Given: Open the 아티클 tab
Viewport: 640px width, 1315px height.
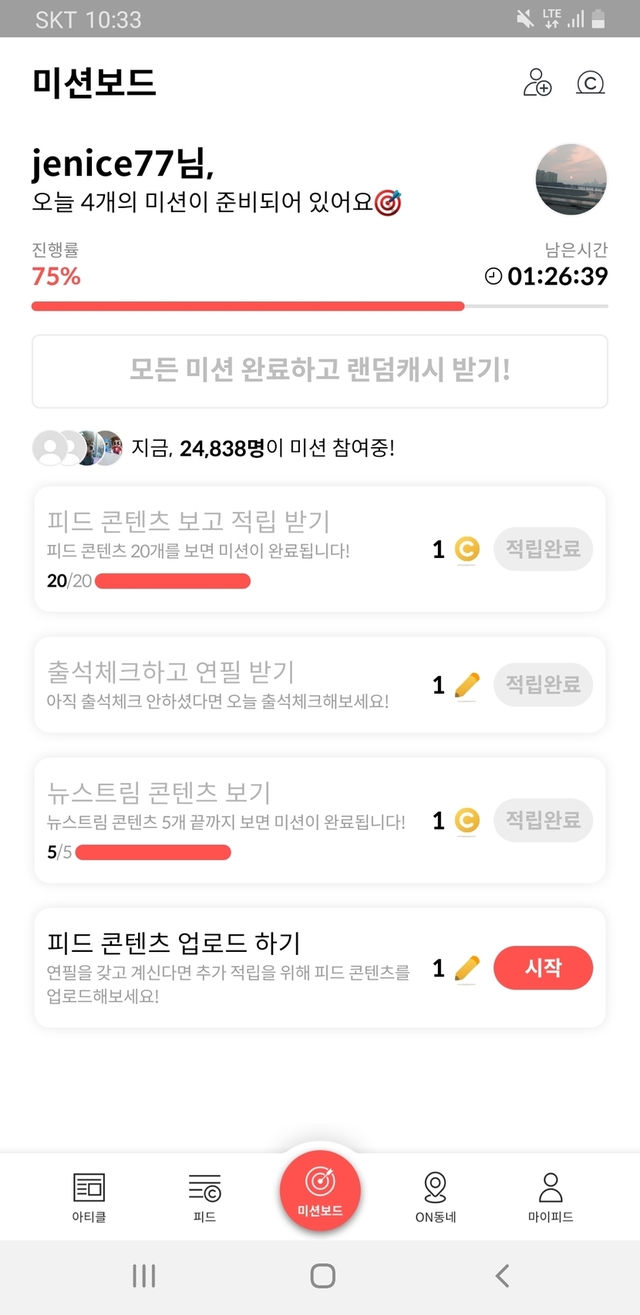Looking at the screenshot, I should tap(90, 1197).
